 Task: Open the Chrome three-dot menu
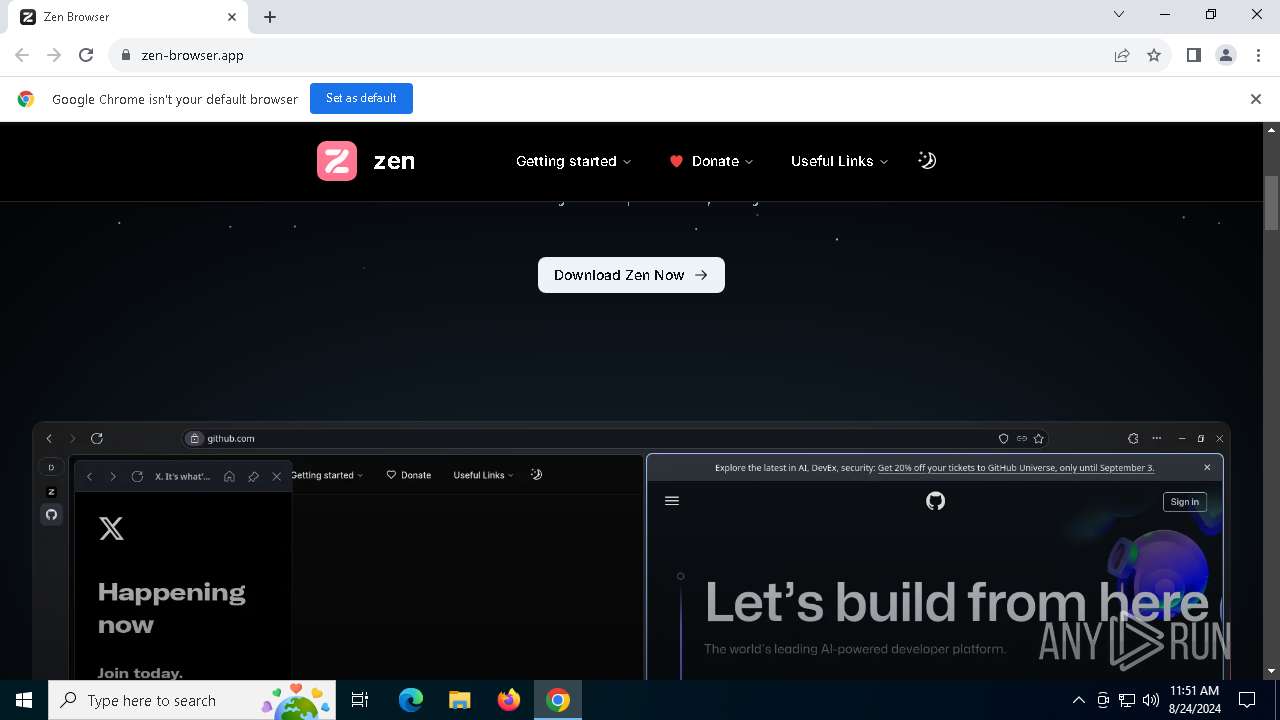point(1257,55)
